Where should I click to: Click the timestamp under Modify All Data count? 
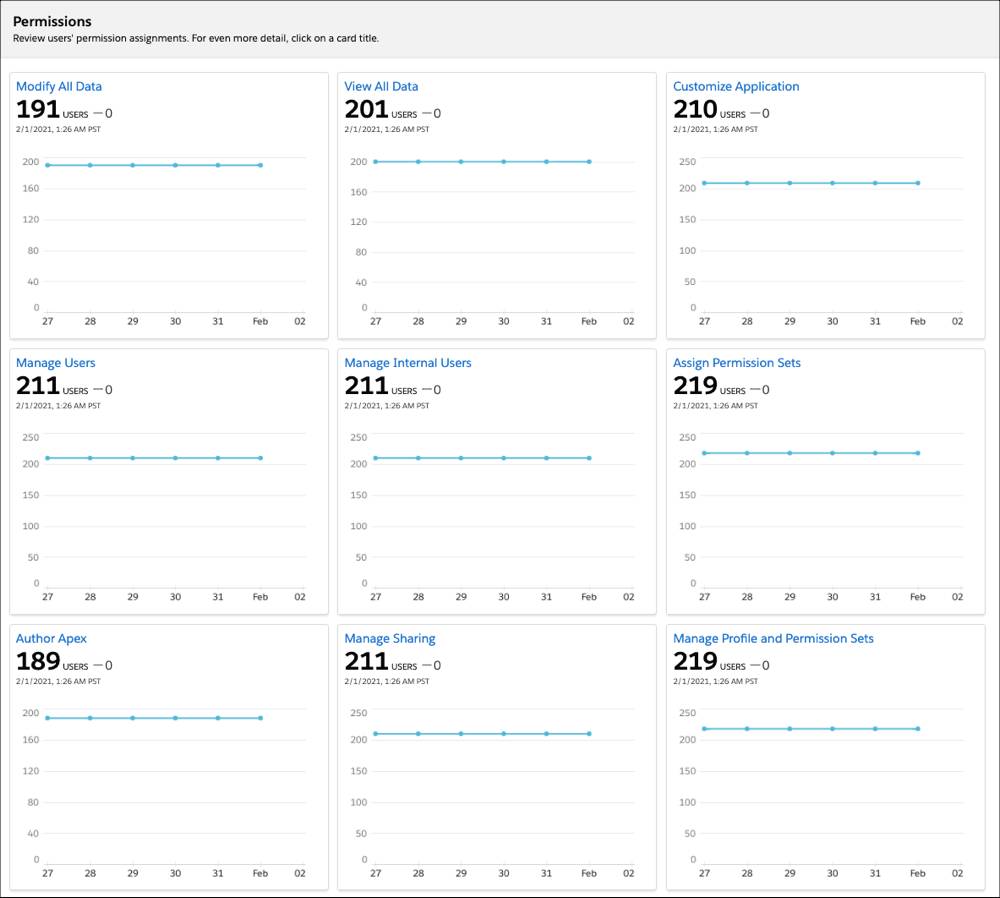coord(58,129)
